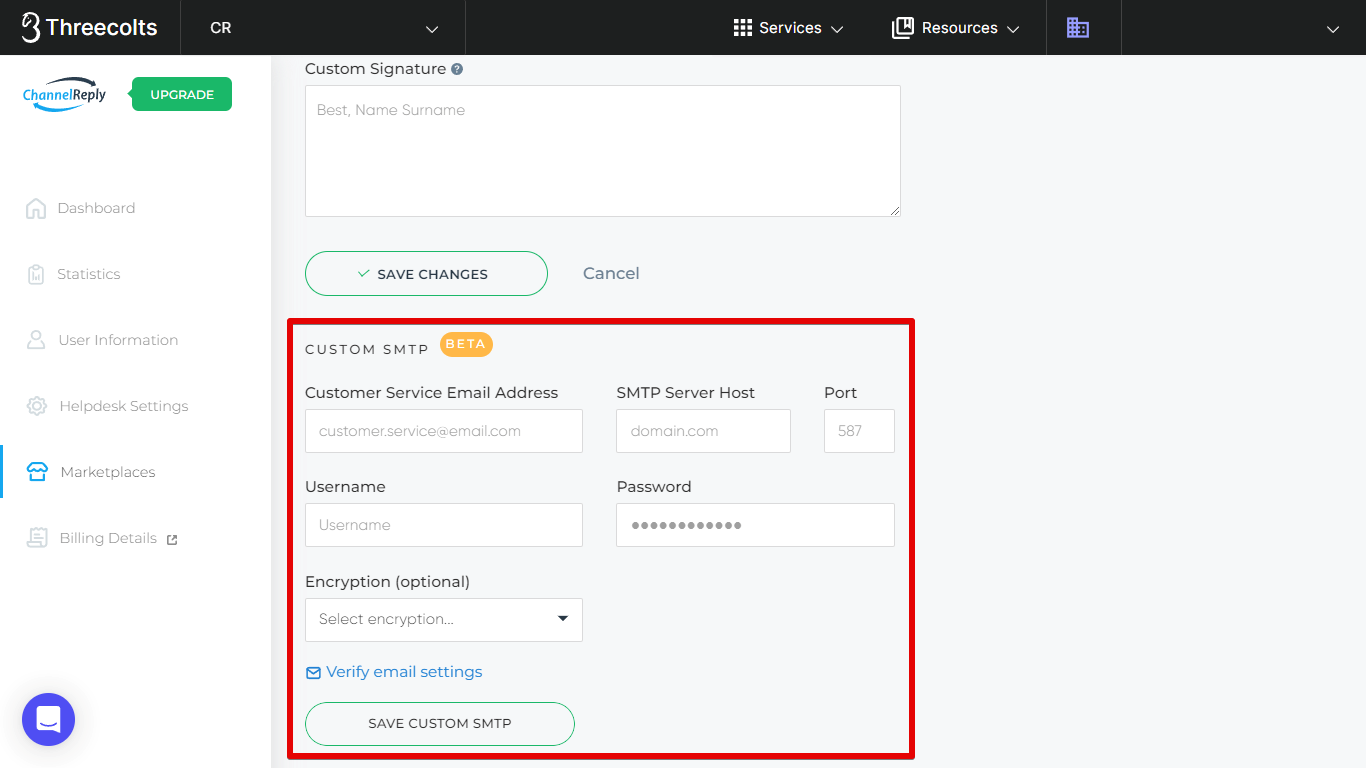The width and height of the screenshot is (1366, 768).
Task: Expand the Services menu chevron
Action: click(x=837, y=29)
